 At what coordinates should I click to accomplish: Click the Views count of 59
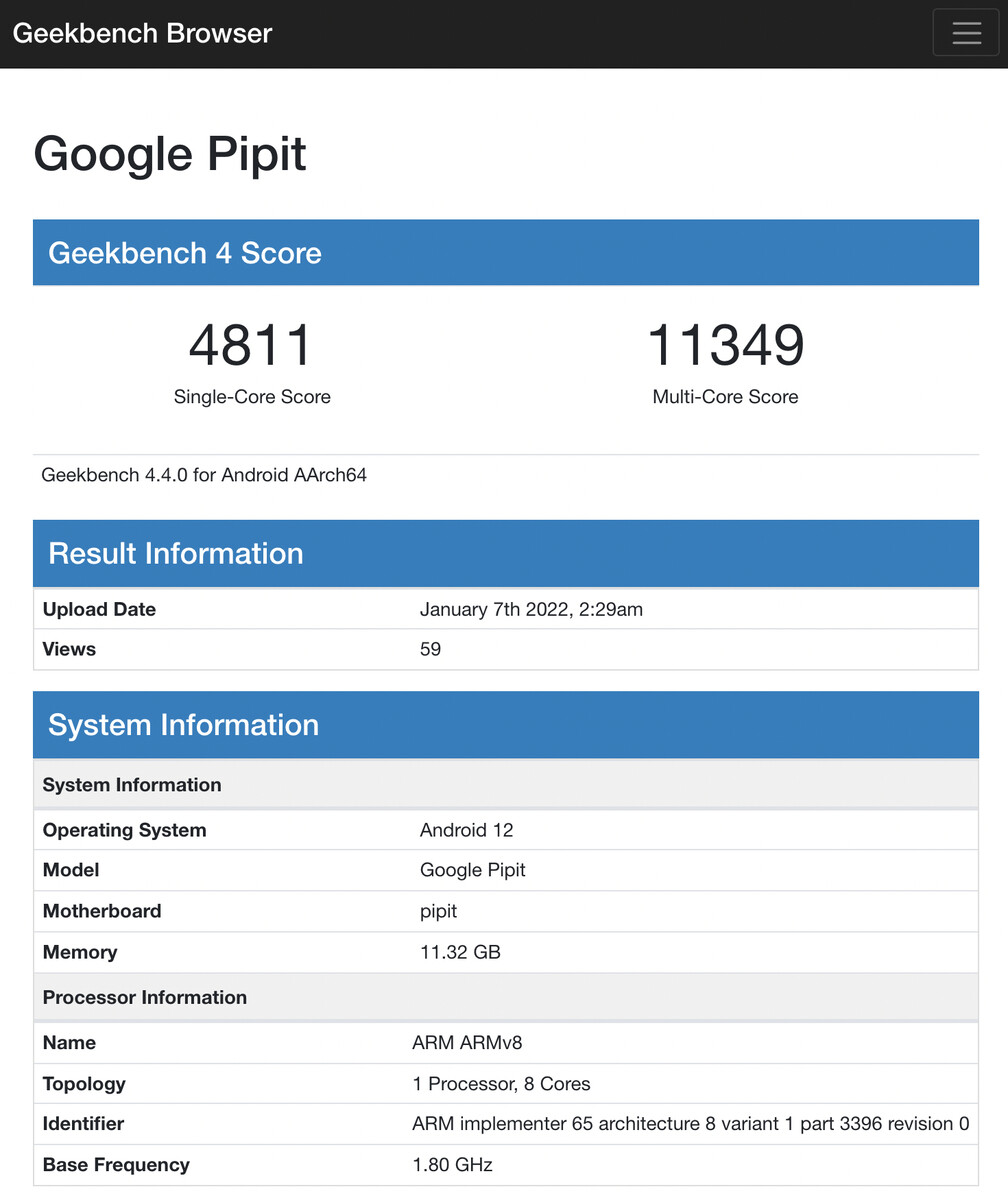coord(430,649)
